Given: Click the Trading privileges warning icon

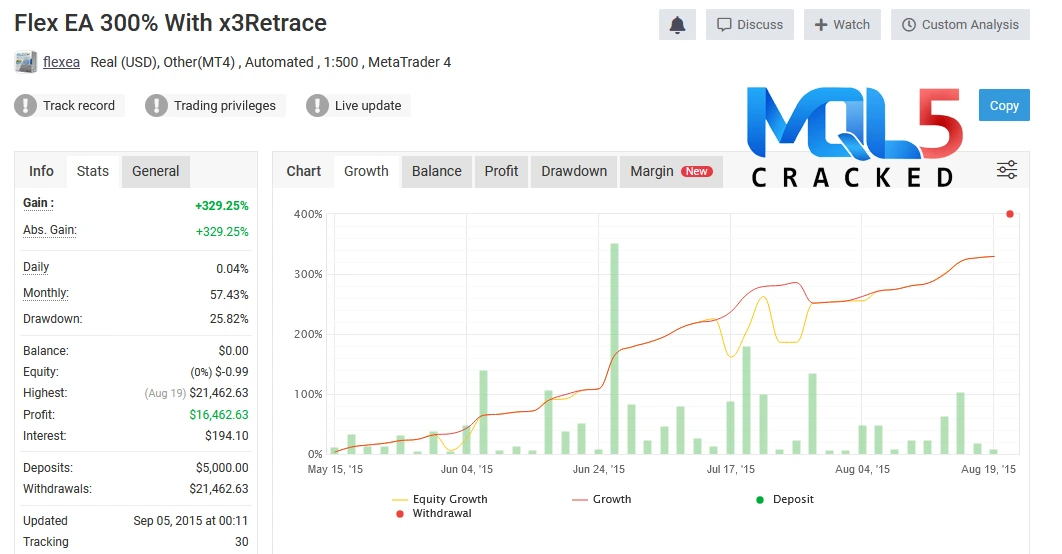Looking at the screenshot, I should tap(156, 106).
